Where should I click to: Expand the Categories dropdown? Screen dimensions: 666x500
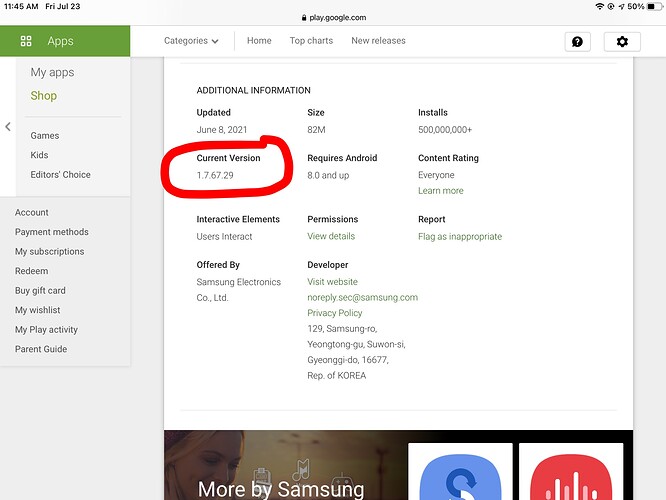pyautogui.click(x=191, y=41)
